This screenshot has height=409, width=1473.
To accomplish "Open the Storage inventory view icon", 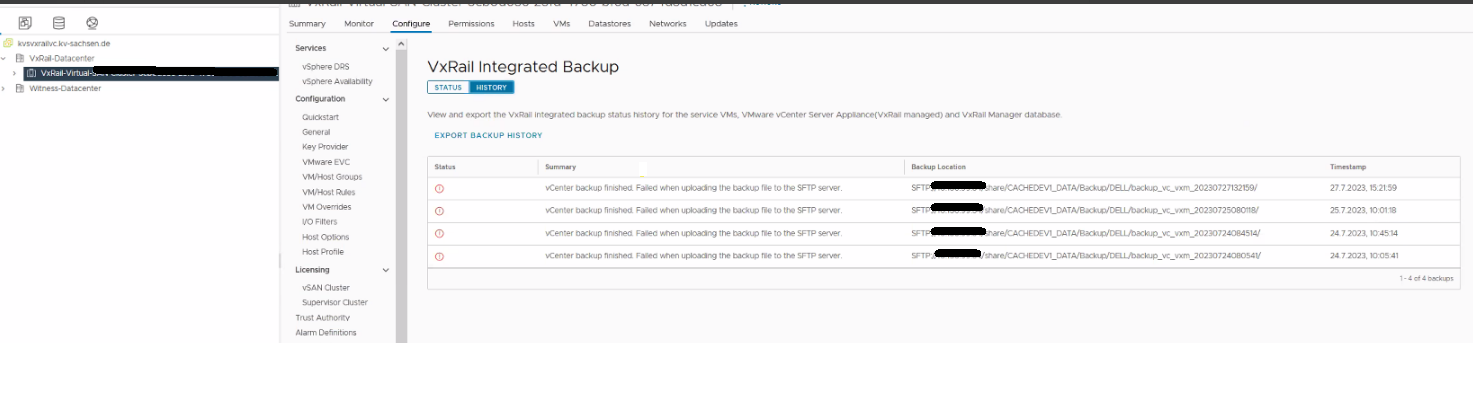I will tap(59, 23).
